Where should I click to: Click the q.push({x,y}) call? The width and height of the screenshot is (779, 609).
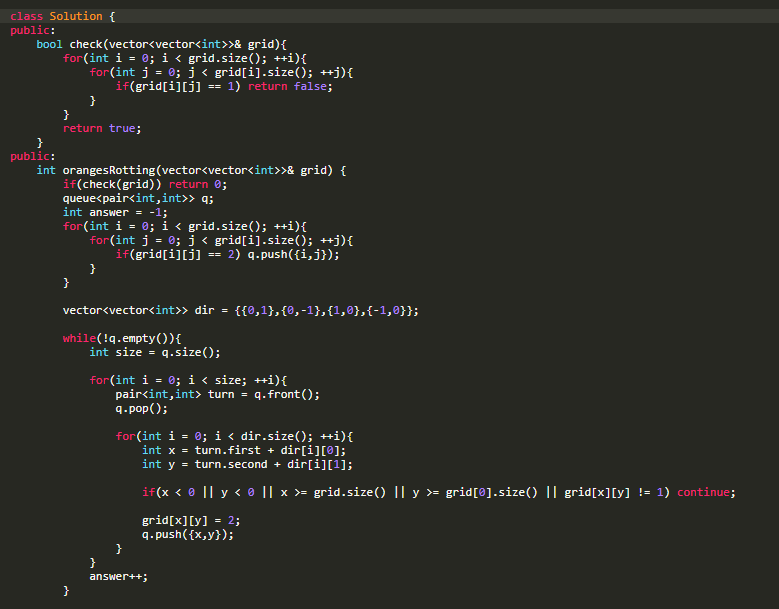point(188,534)
